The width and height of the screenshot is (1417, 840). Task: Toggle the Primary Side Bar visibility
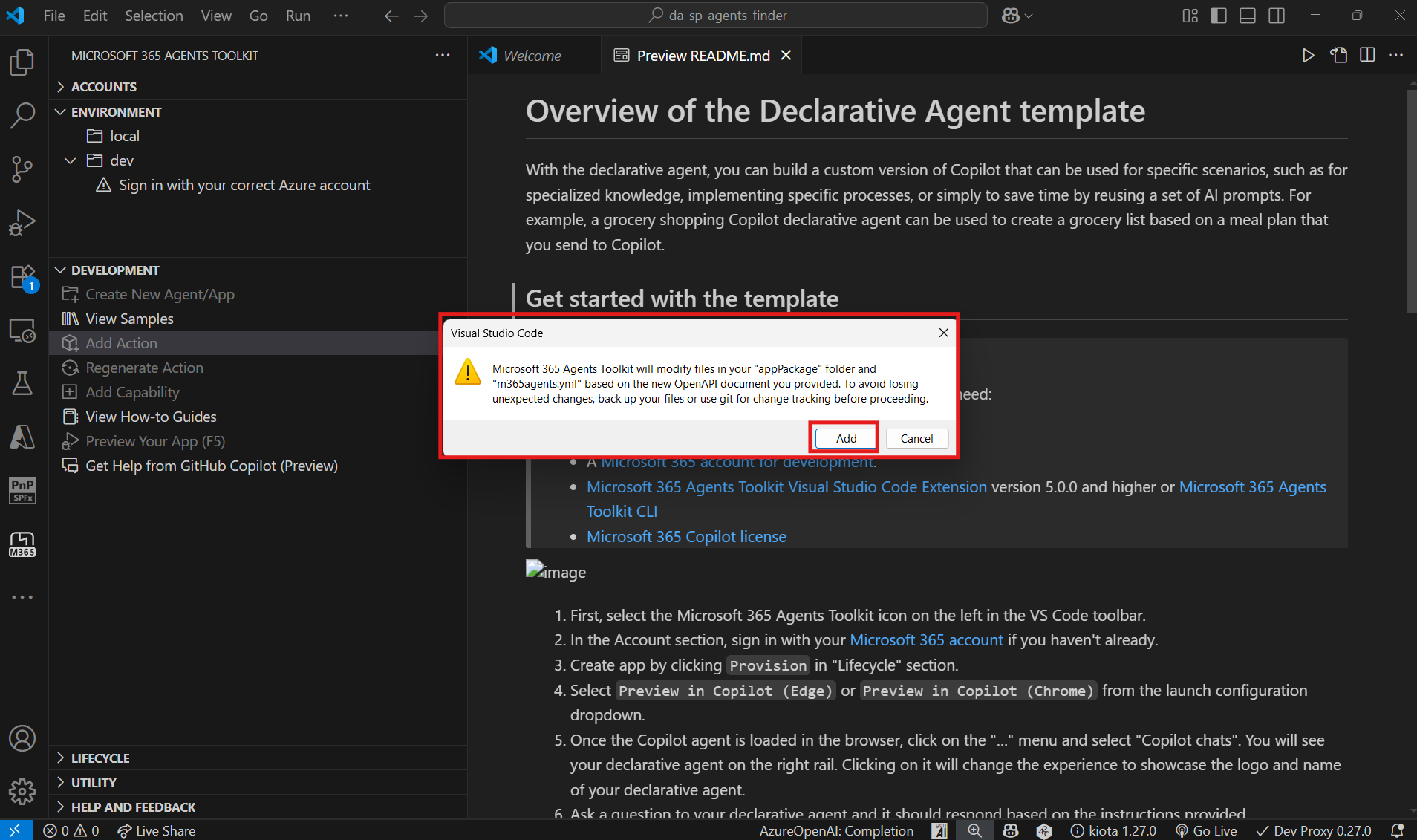click(x=1219, y=16)
